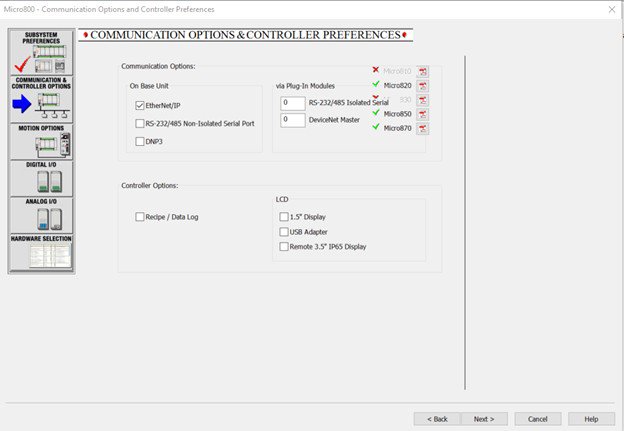Screen dimensions: 624x431
Task: Click DeviceNet Master quantity field
Action: point(293,120)
